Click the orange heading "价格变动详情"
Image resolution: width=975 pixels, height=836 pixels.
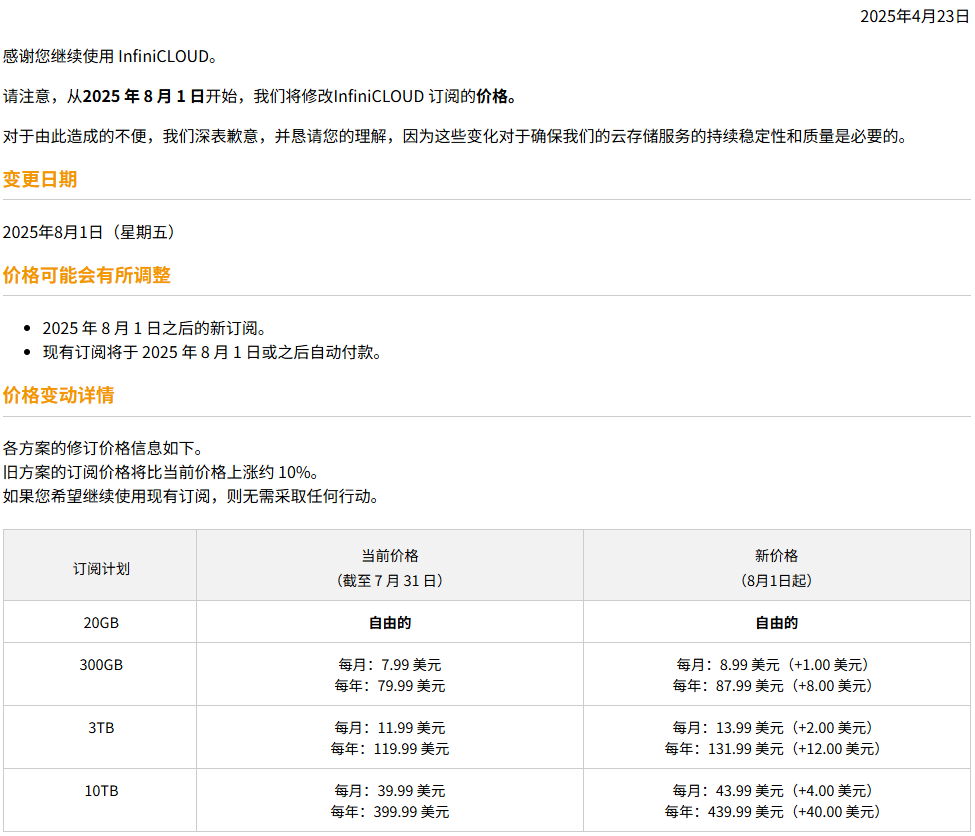58,395
